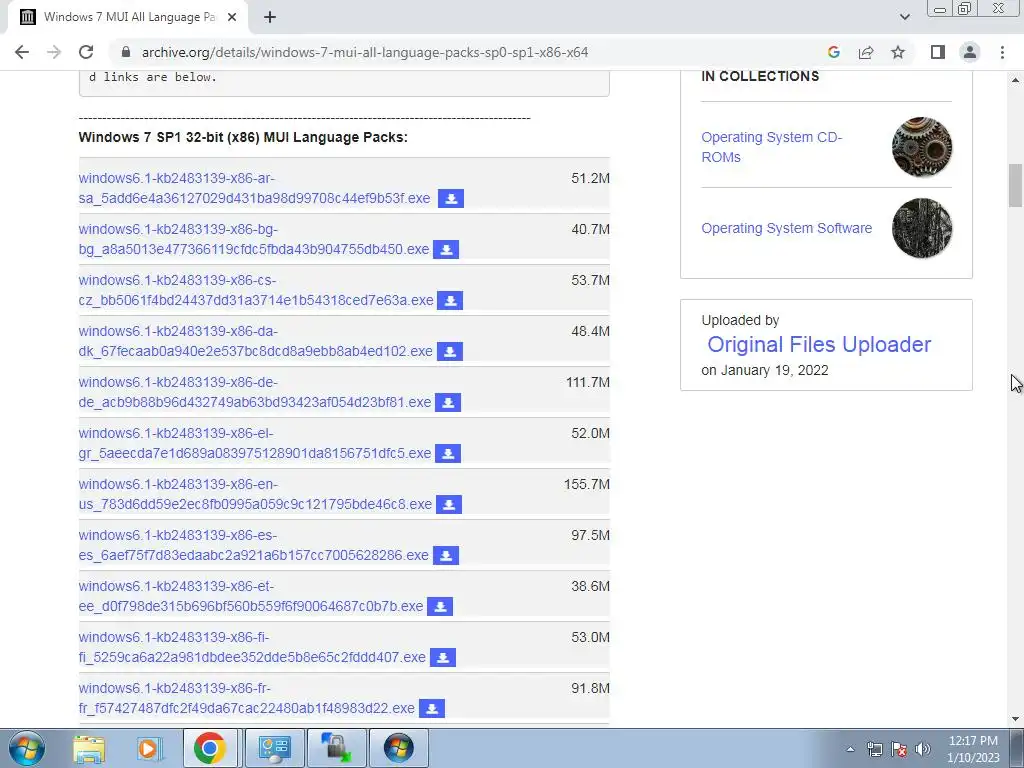Open Google search side icon in address bar
The image size is (1024, 768).
(x=834, y=52)
